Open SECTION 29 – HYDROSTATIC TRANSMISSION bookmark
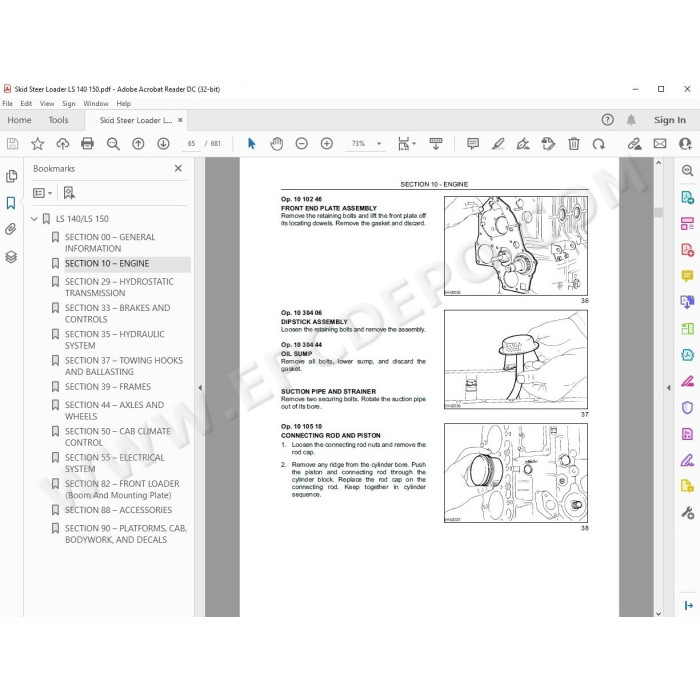 click(x=119, y=287)
